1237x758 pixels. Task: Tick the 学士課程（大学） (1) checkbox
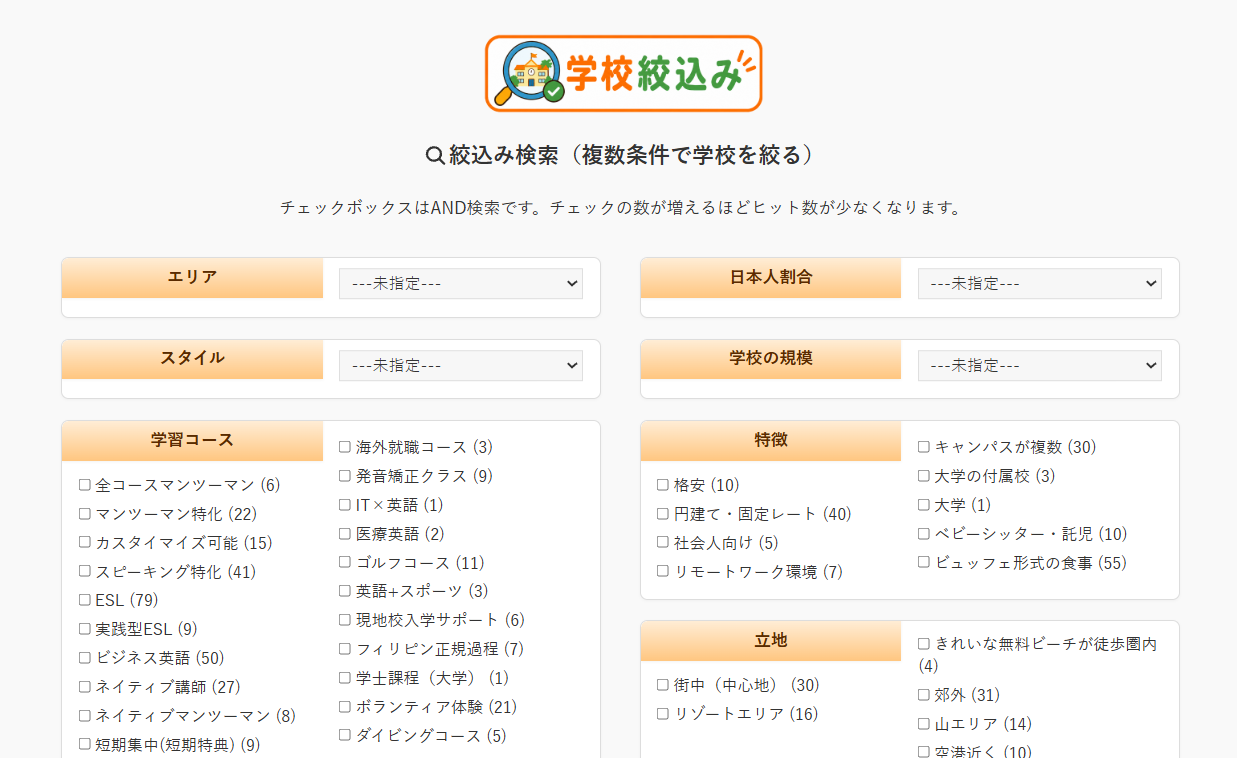pyautogui.click(x=345, y=678)
